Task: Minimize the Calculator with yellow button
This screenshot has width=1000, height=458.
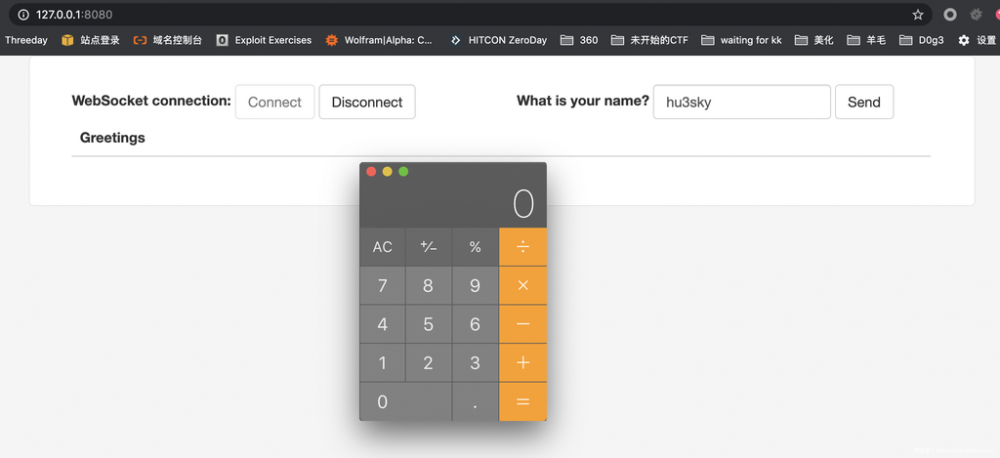Action: click(x=387, y=172)
